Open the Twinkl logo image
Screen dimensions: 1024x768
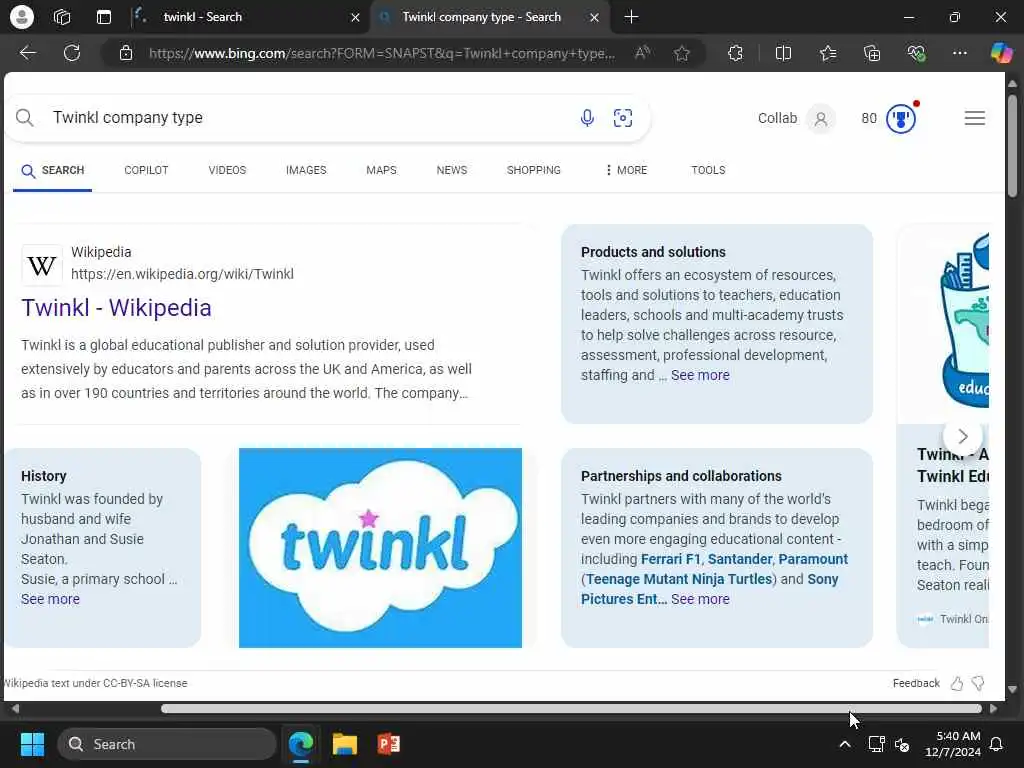coord(380,548)
